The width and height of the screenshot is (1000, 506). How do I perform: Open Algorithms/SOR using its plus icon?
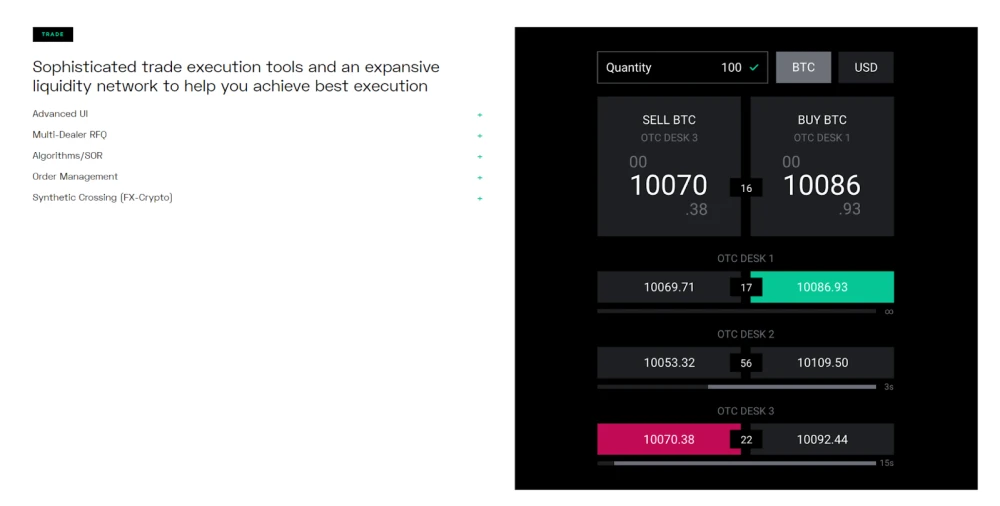point(480,156)
